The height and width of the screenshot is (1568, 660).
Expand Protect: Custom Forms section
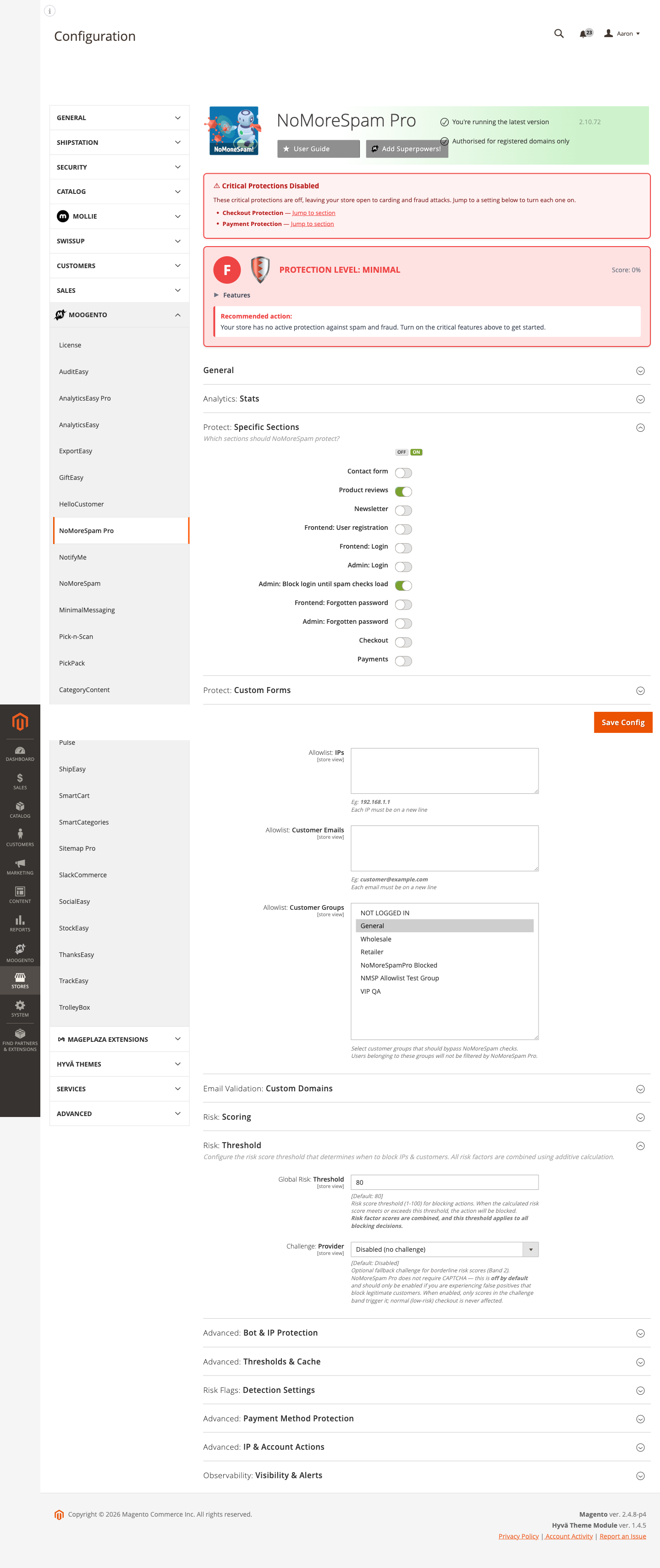point(426,690)
